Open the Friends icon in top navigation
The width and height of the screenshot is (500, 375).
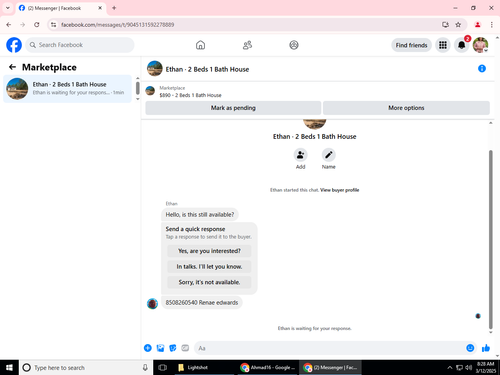point(247,45)
